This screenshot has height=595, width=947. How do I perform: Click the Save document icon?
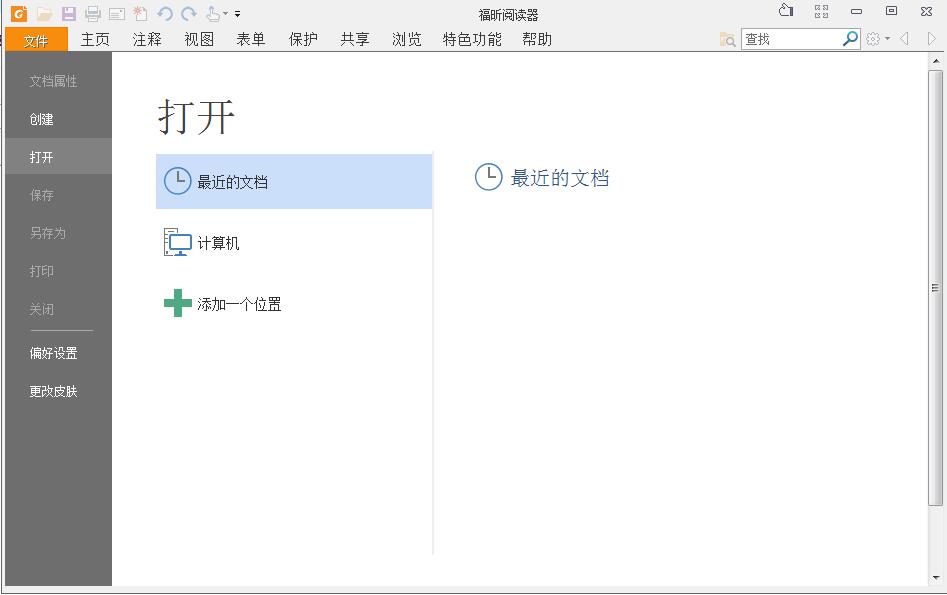[x=70, y=14]
